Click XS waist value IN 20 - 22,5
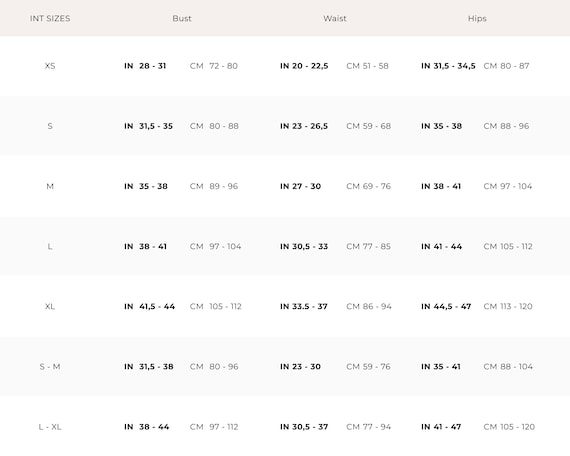 (x=304, y=66)
